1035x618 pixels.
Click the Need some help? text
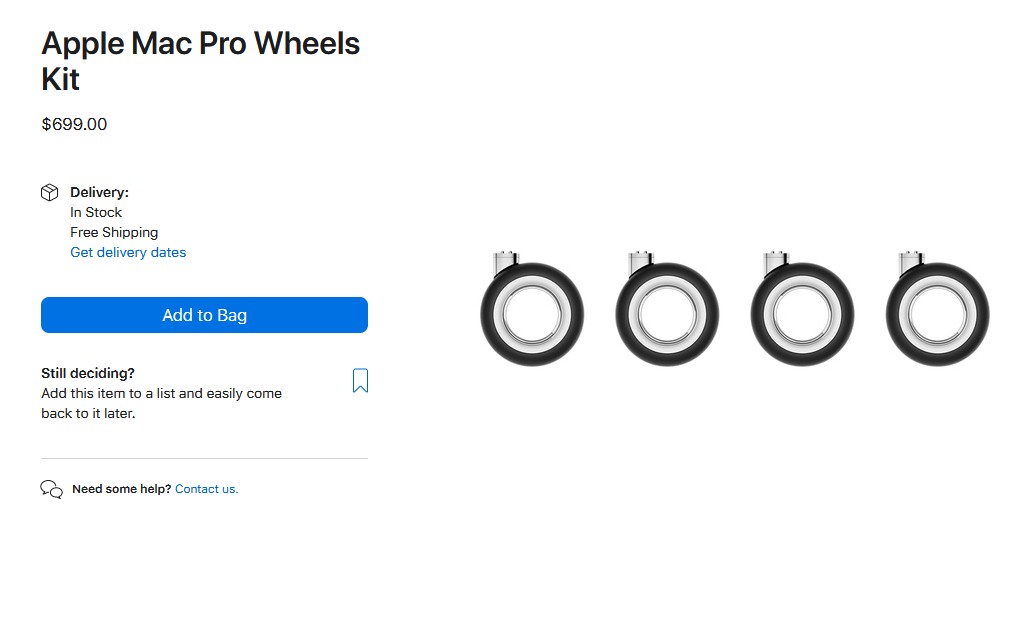(x=121, y=489)
